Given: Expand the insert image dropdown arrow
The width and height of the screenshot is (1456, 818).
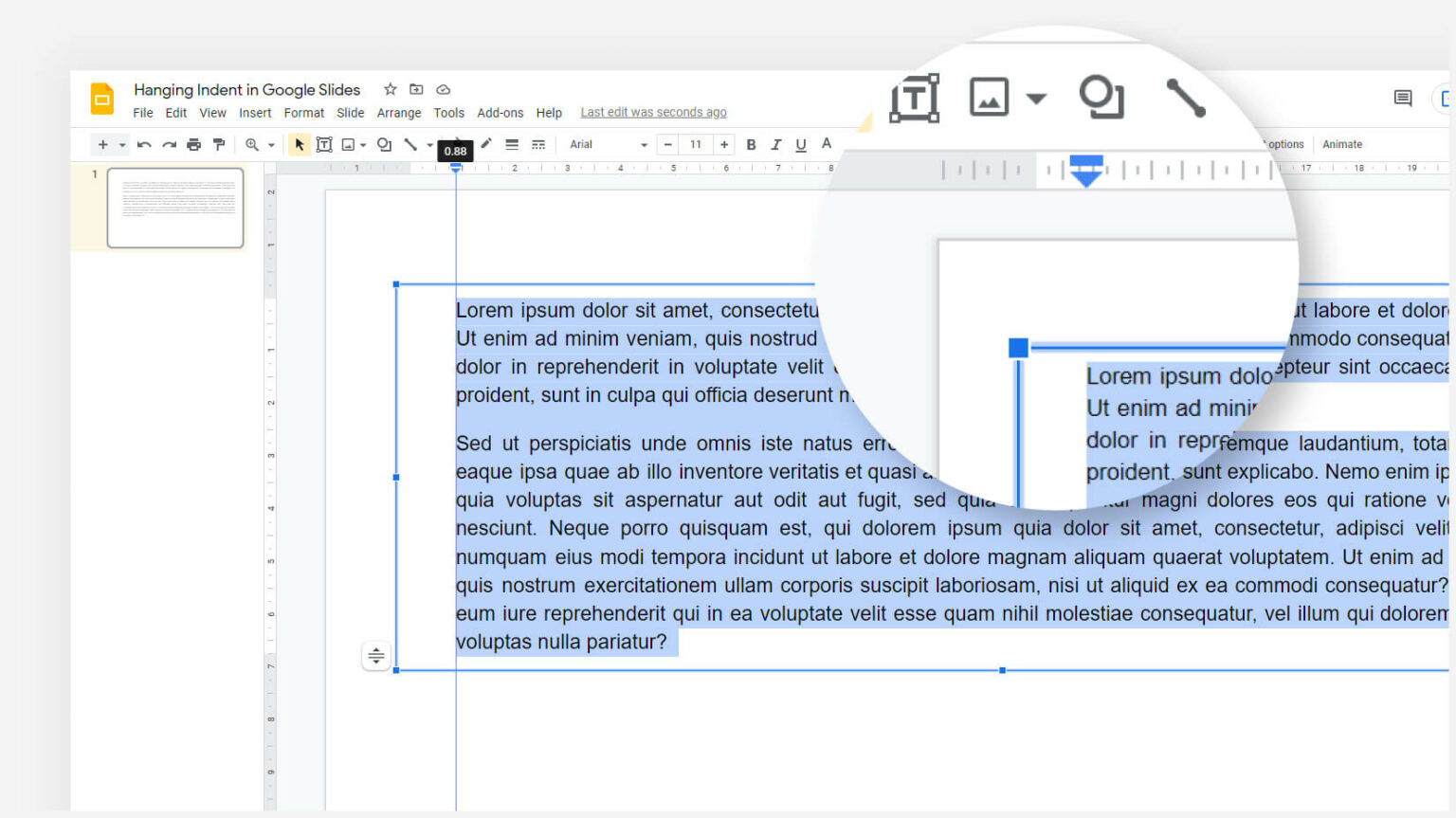Looking at the screenshot, I should [x=363, y=145].
